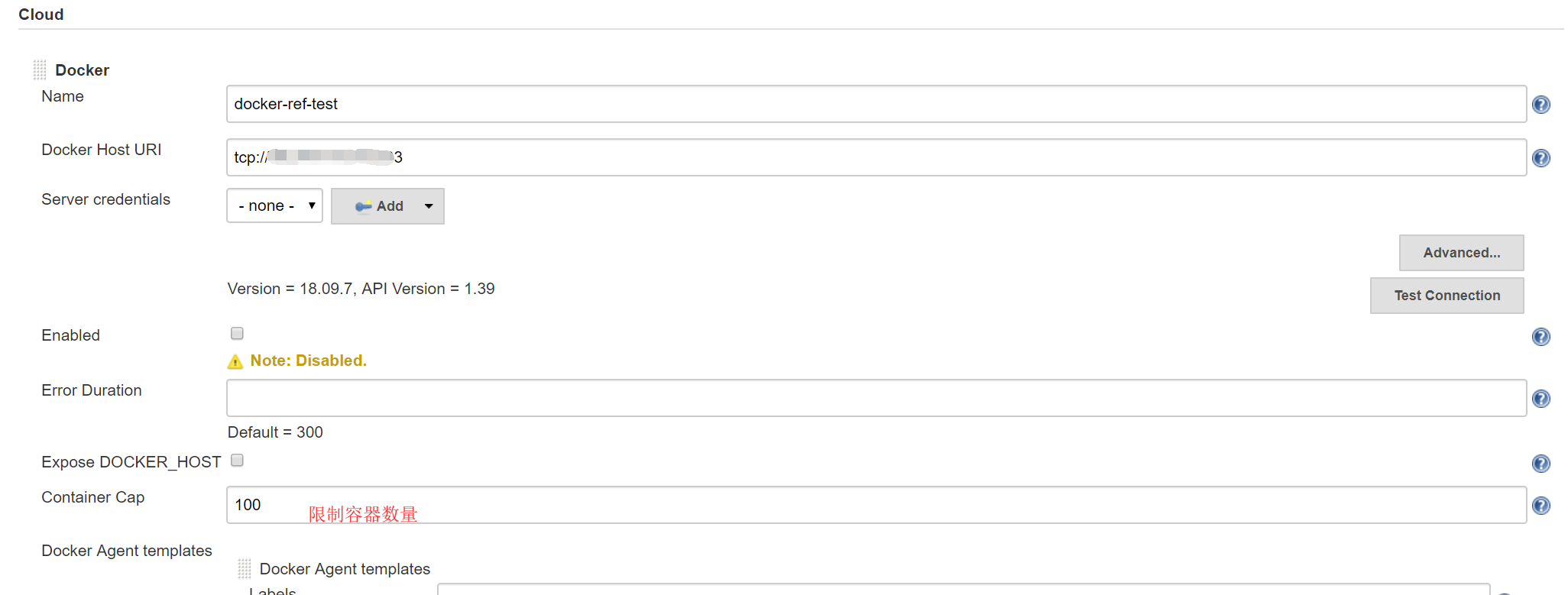Enable the Docker cloud checkbox
The image size is (1568, 595).
point(237,334)
